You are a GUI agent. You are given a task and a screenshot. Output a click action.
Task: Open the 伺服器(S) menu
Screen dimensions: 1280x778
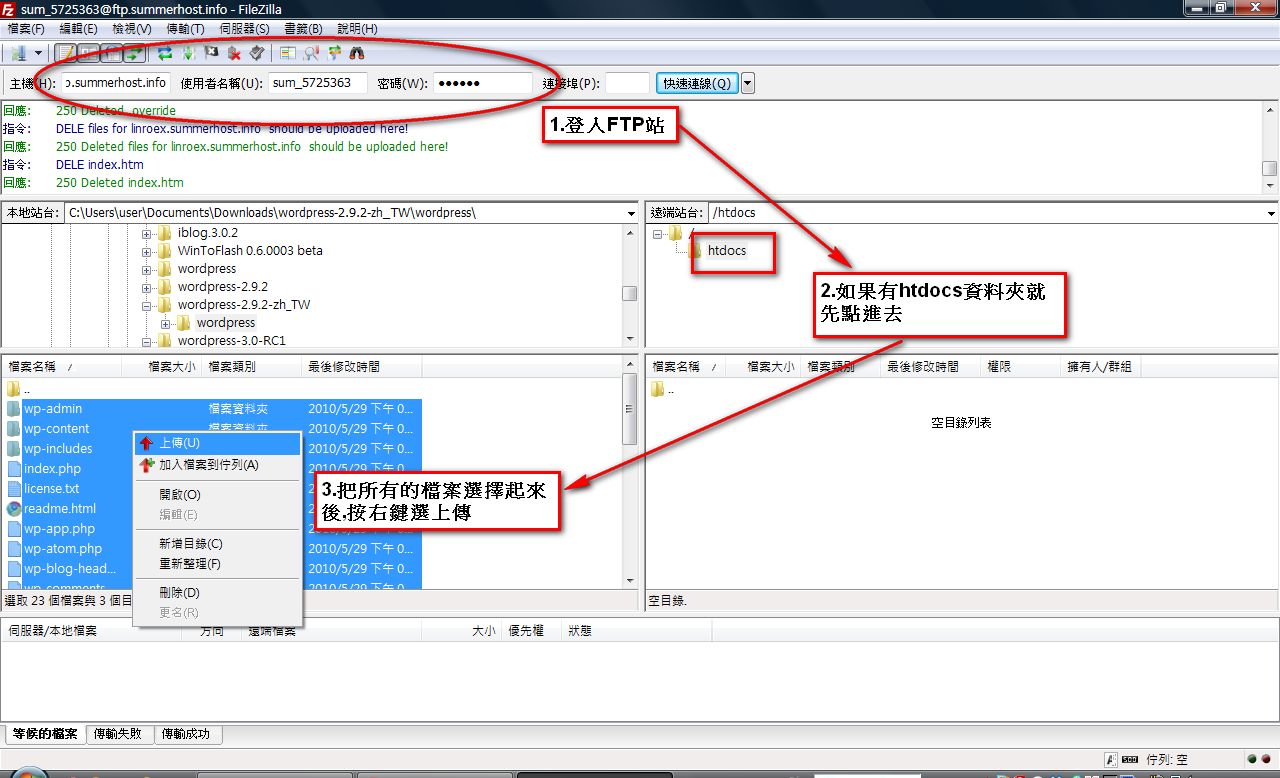(244, 29)
